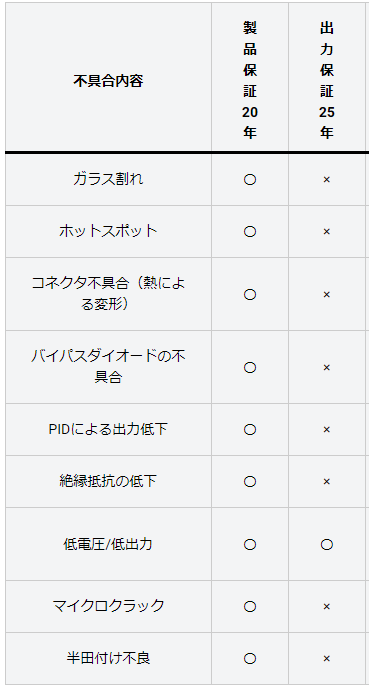Click the circle mark for ガラス割れ product warranty
Viewport: 369px width, 688px height.
click(250, 179)
